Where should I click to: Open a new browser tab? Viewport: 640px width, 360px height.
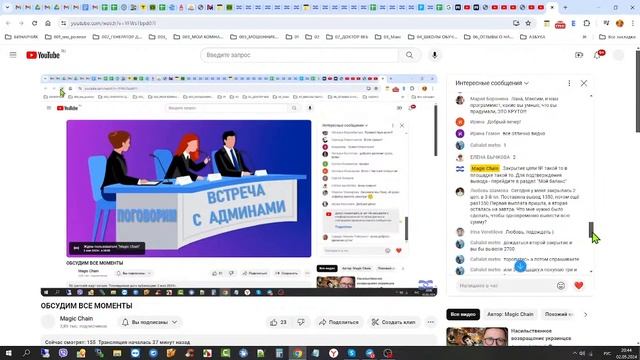[565, 7]
